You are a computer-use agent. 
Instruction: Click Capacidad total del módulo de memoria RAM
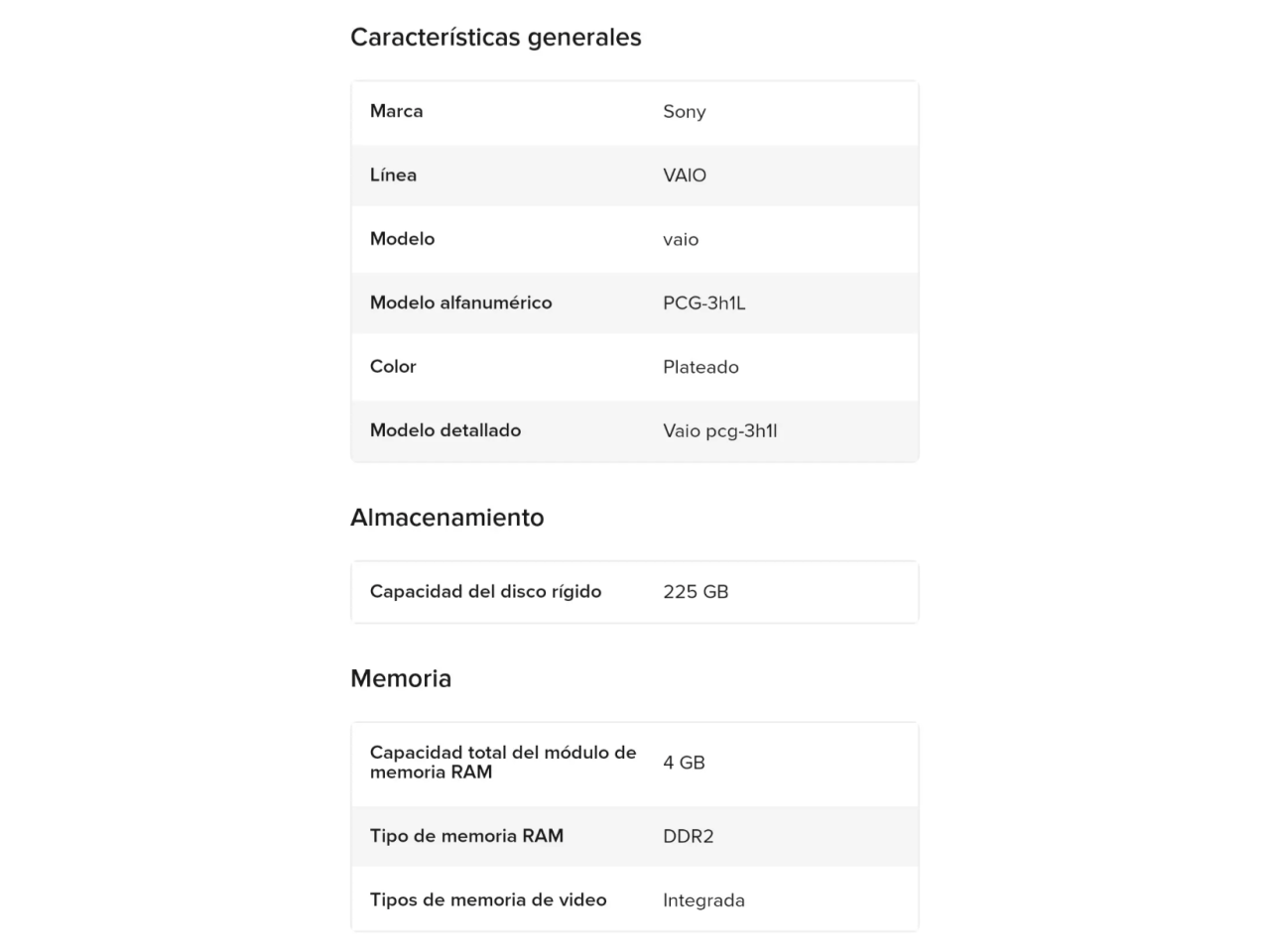click(x=502, y=763)
